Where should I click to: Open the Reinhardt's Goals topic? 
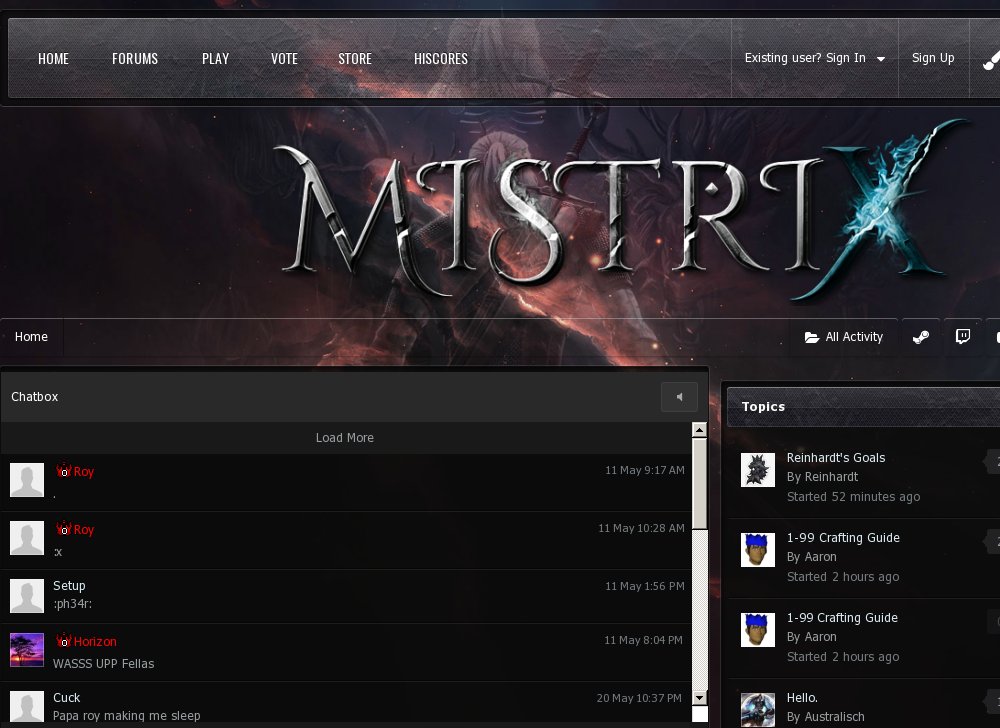pyautogui.click(x=836, y=458)
